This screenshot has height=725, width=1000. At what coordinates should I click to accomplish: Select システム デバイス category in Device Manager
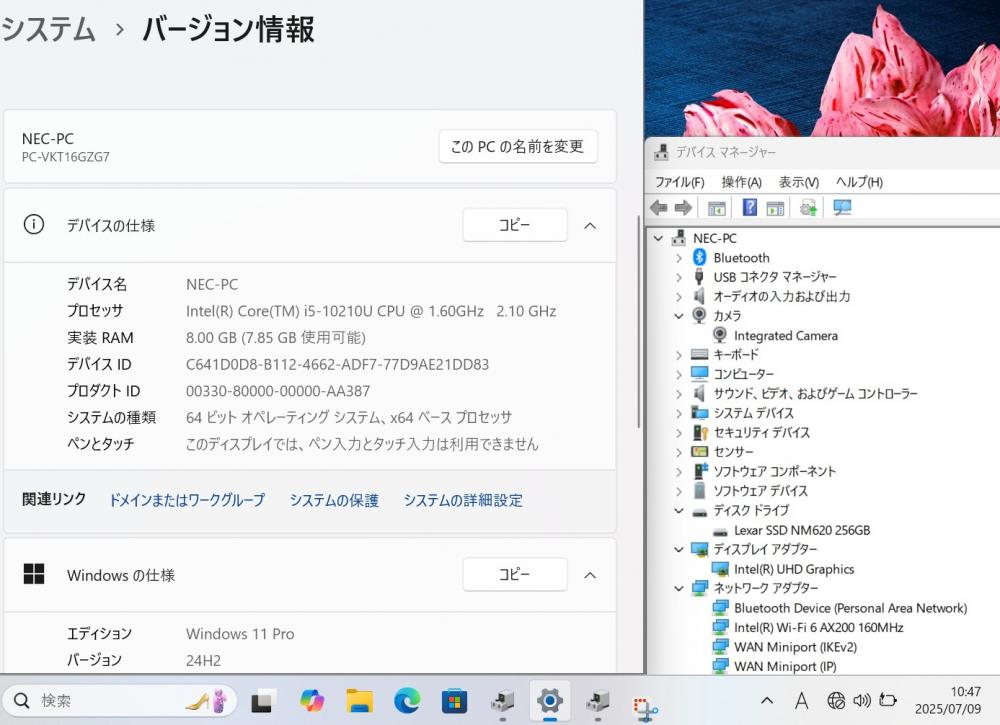753,413
